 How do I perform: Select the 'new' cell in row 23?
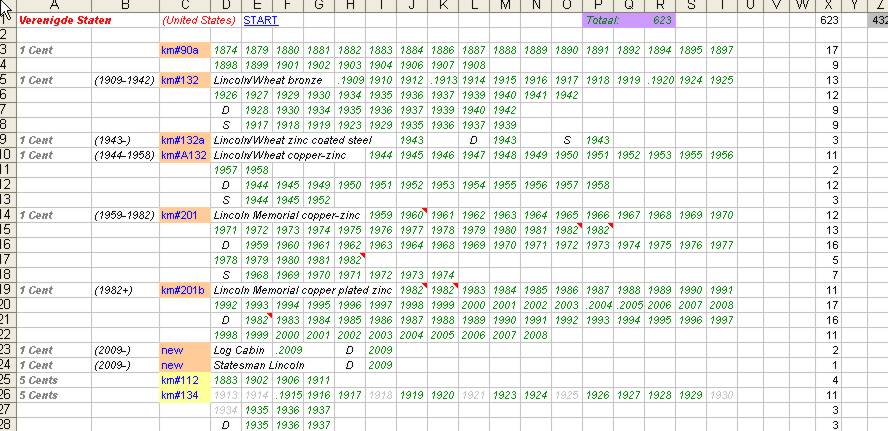[185, 351]
